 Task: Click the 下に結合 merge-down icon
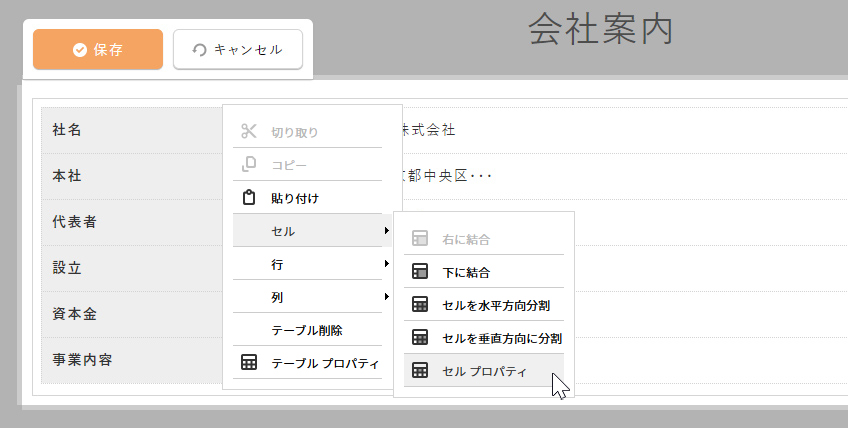tap(420, 272)
